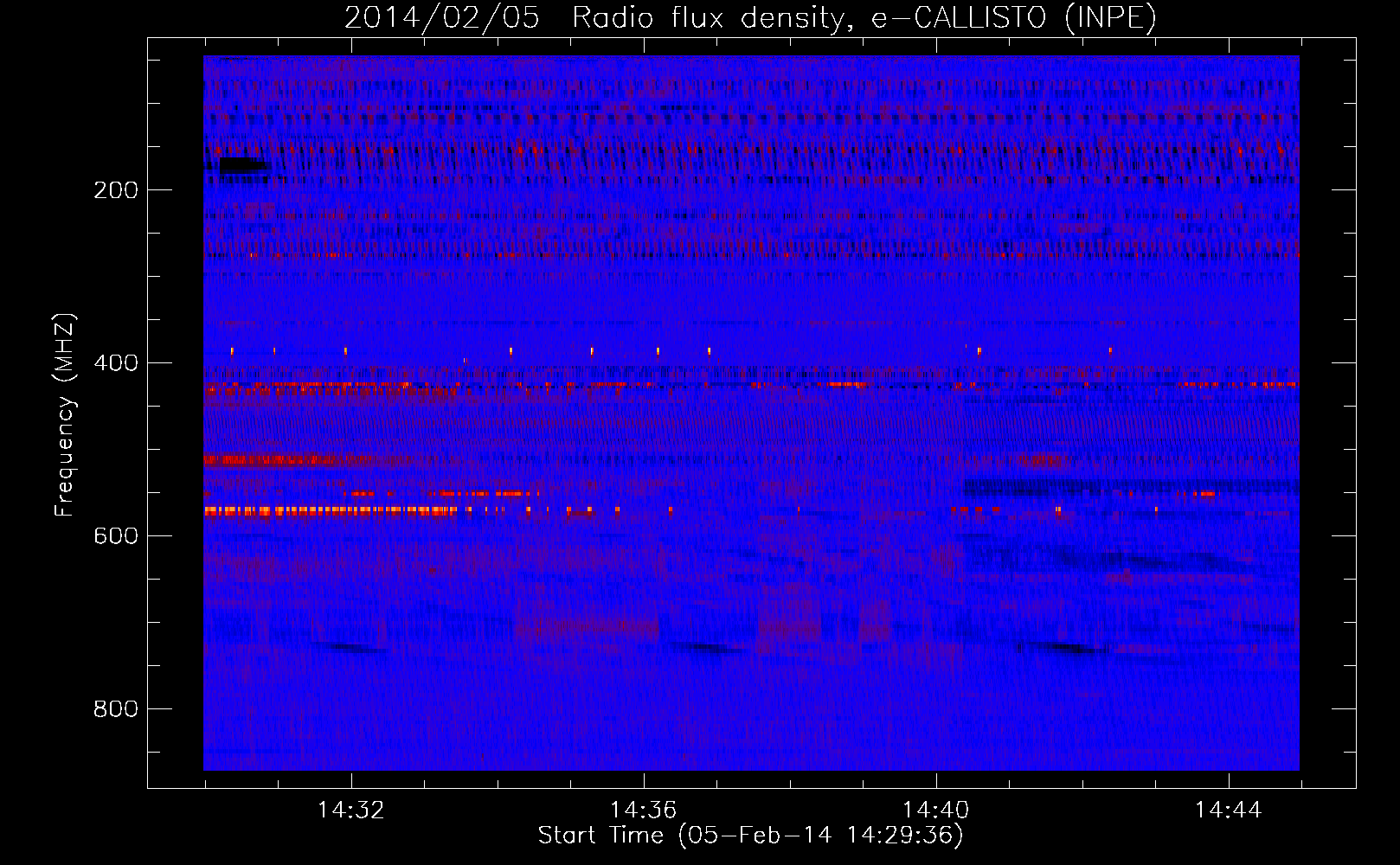Click the 14:44 time tick label
Viewport: 1400px width, 865px height.
click(x=1228, y=811)
